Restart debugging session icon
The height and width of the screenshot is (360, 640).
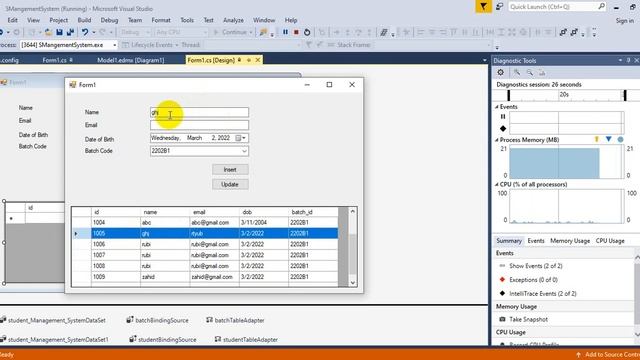(307, 32)
